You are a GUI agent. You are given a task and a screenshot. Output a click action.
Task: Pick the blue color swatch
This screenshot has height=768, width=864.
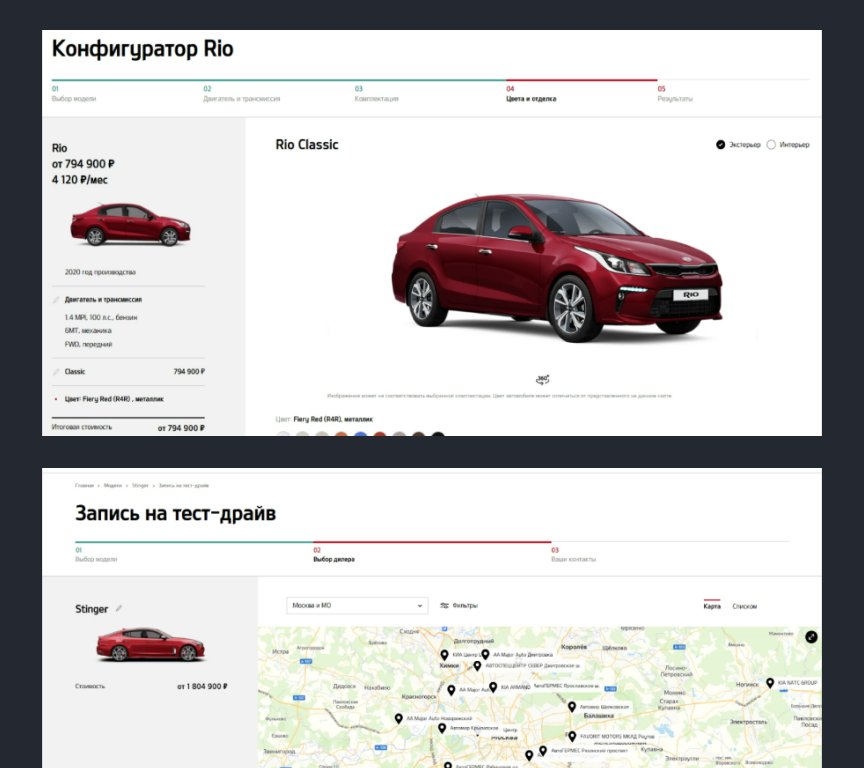click(360, 435)
